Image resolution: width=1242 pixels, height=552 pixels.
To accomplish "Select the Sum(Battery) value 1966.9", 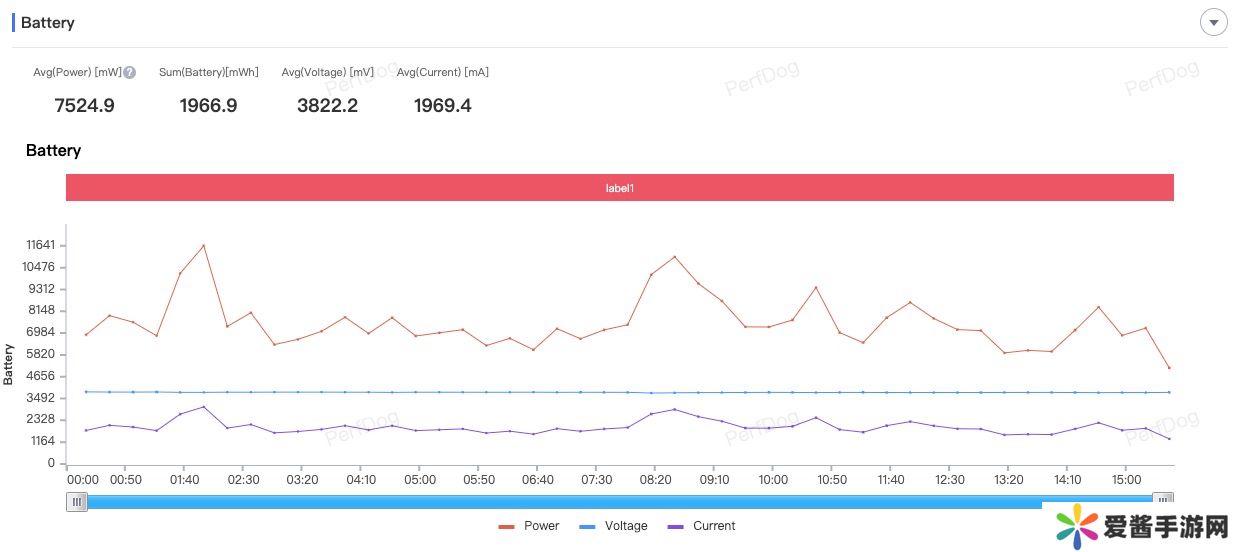I will click(x=208, y=106).
